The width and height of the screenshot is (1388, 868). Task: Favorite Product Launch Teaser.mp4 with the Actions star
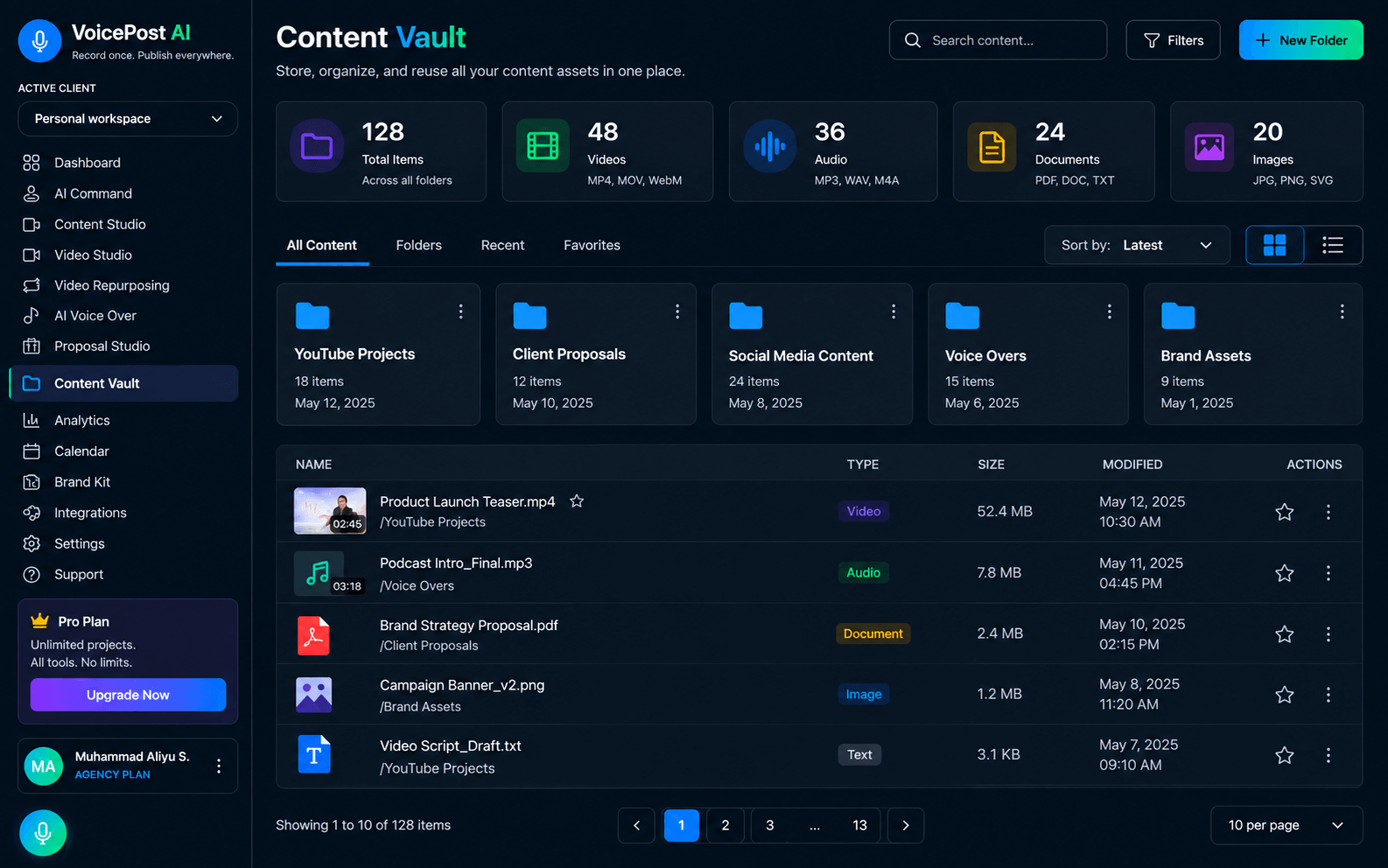1285,512
